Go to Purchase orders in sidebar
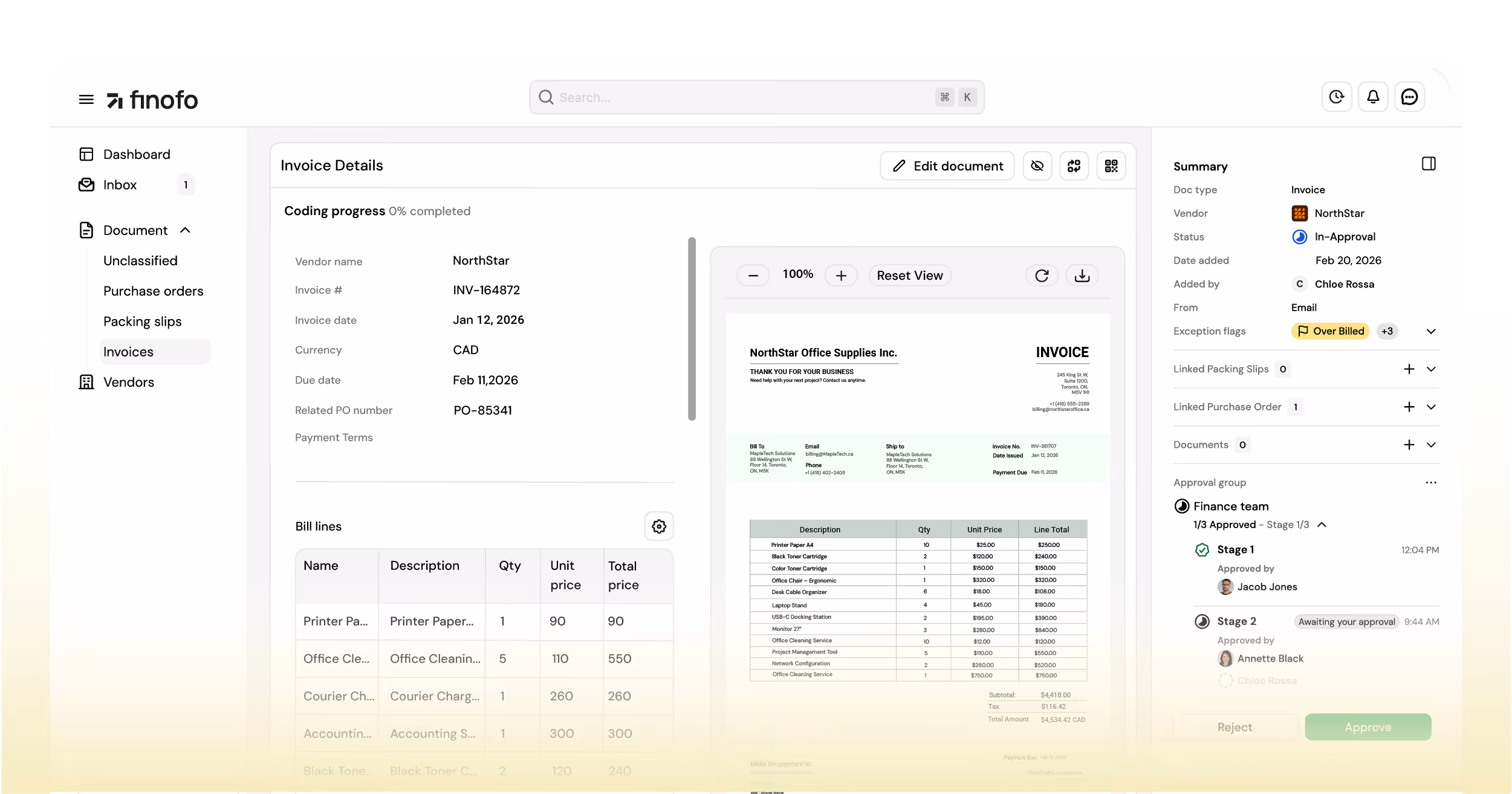1512x794 pixels. click(x=153, y=291)
